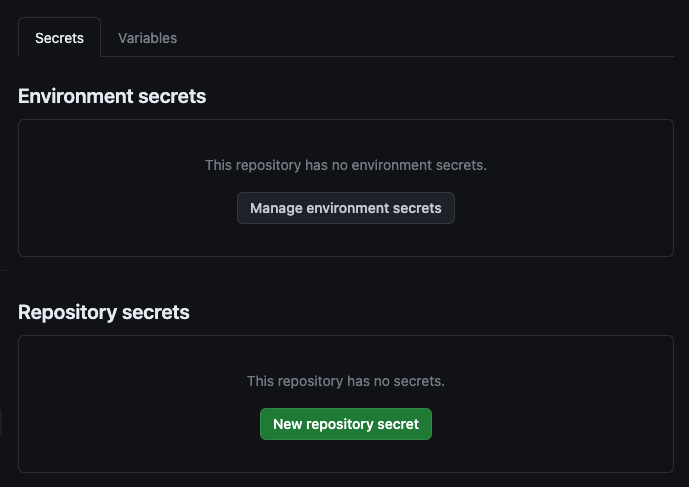689x487 pixels.
Task: Open the Variables section
Action: click(x=147, y=38)
